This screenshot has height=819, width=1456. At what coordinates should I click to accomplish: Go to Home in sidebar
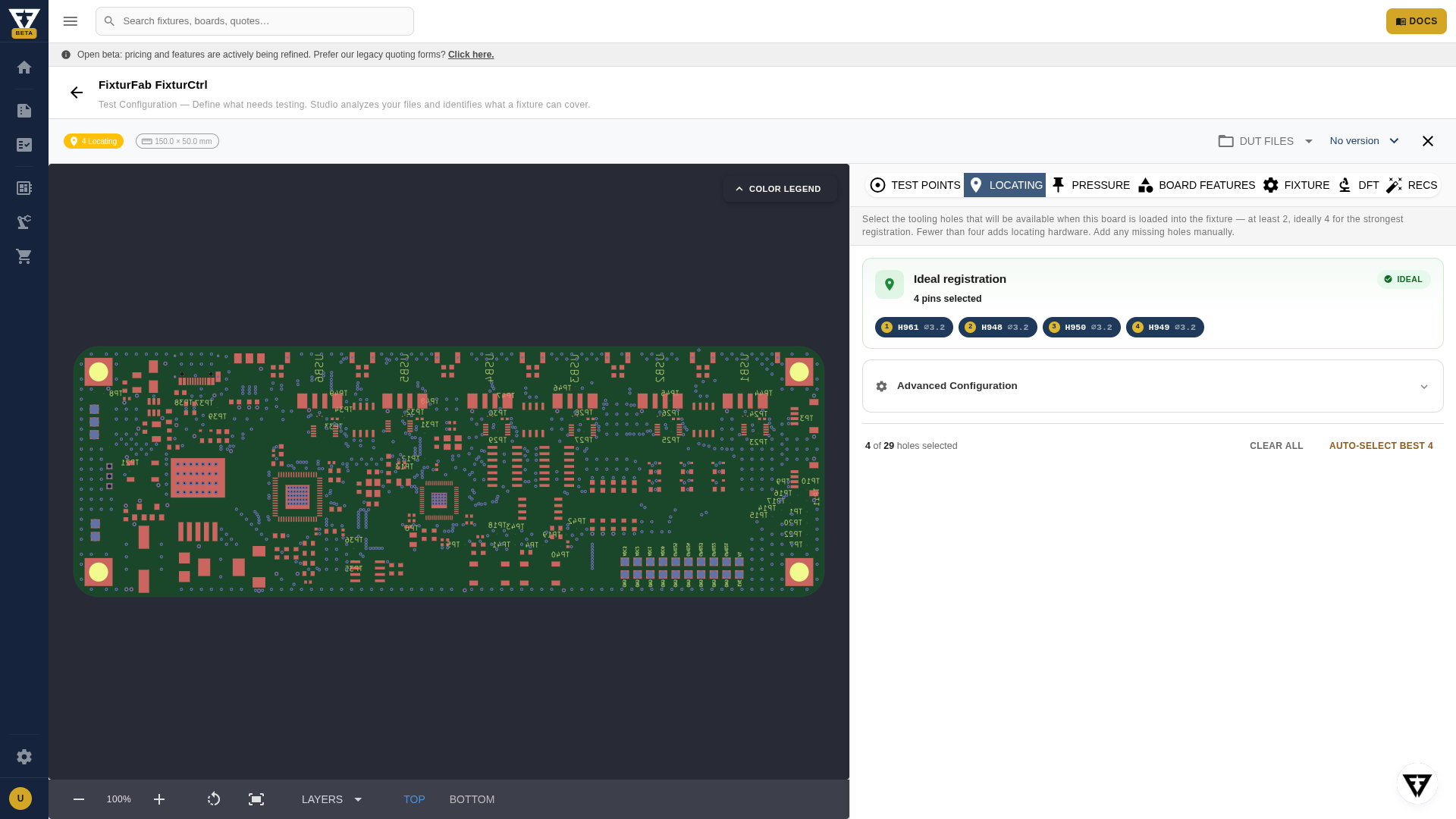pos(24,67)
